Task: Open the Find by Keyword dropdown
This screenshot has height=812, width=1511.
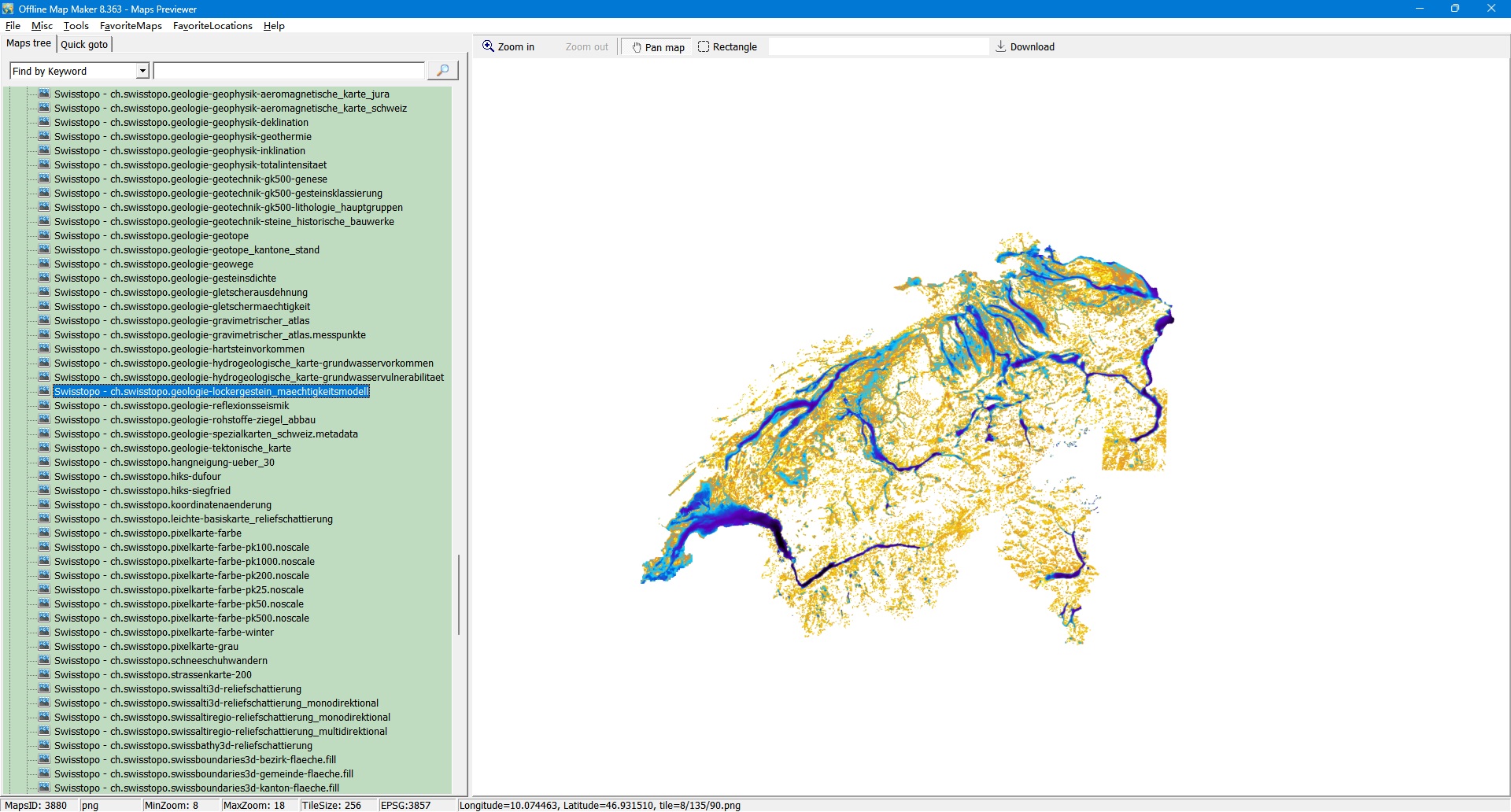Action: 142,71
